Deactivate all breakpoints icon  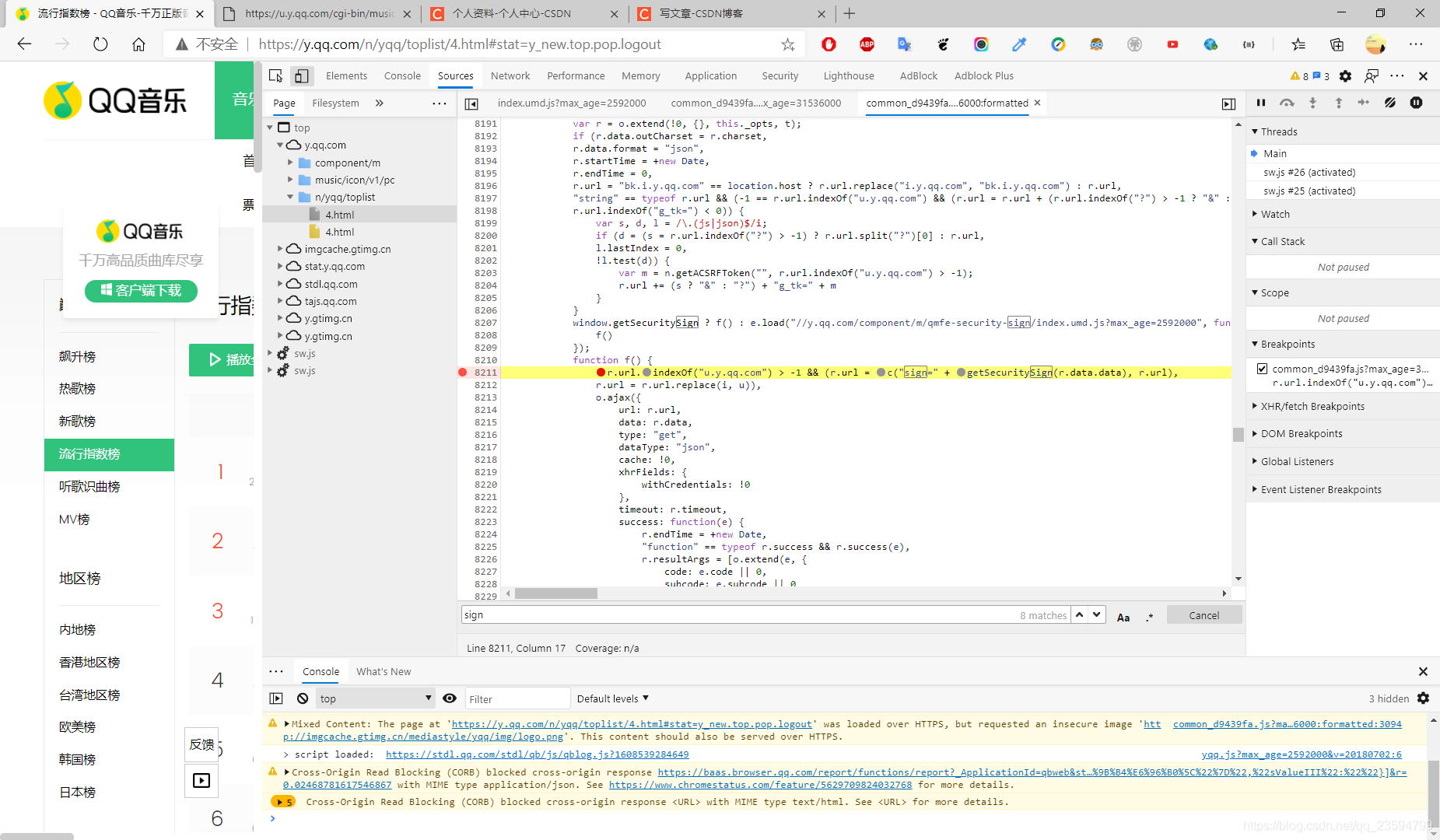(1390, 103)
